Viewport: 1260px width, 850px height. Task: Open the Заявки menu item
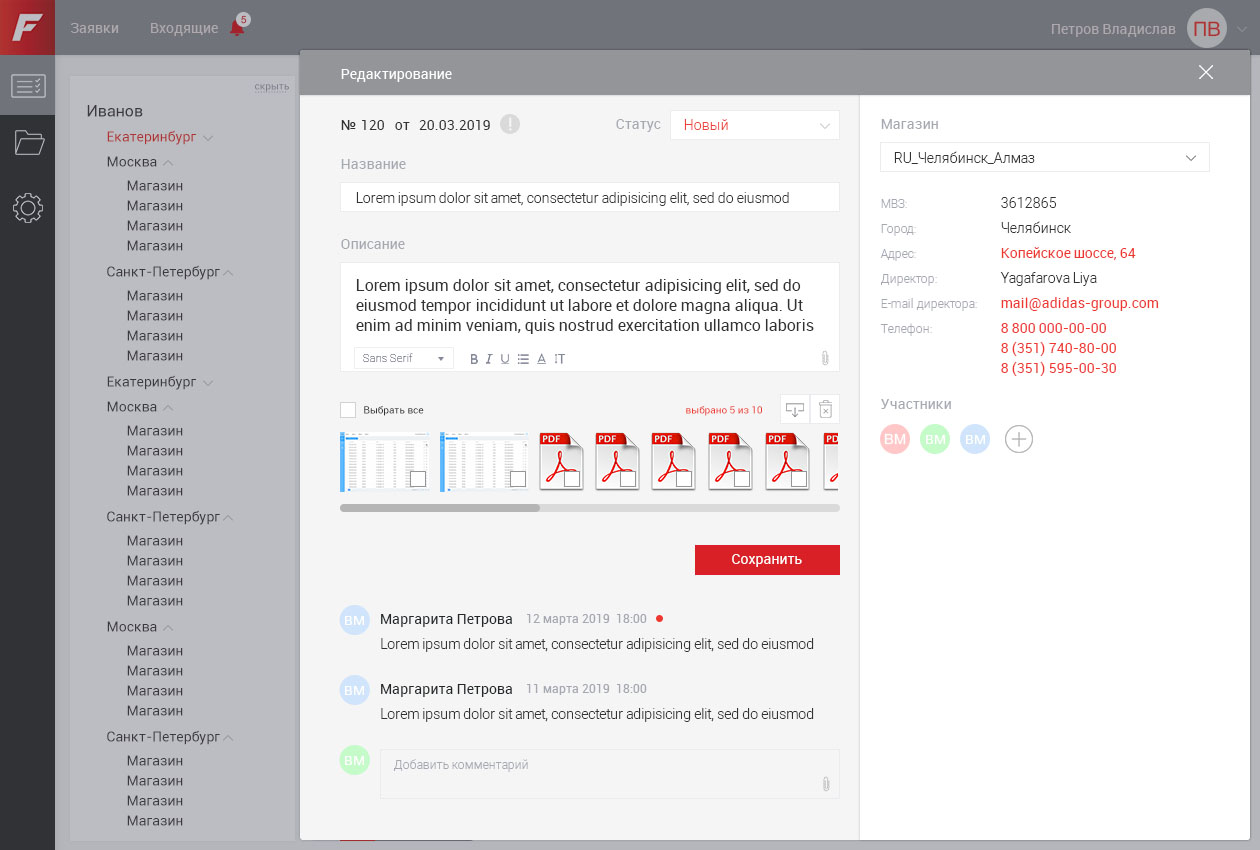(94, 28)
